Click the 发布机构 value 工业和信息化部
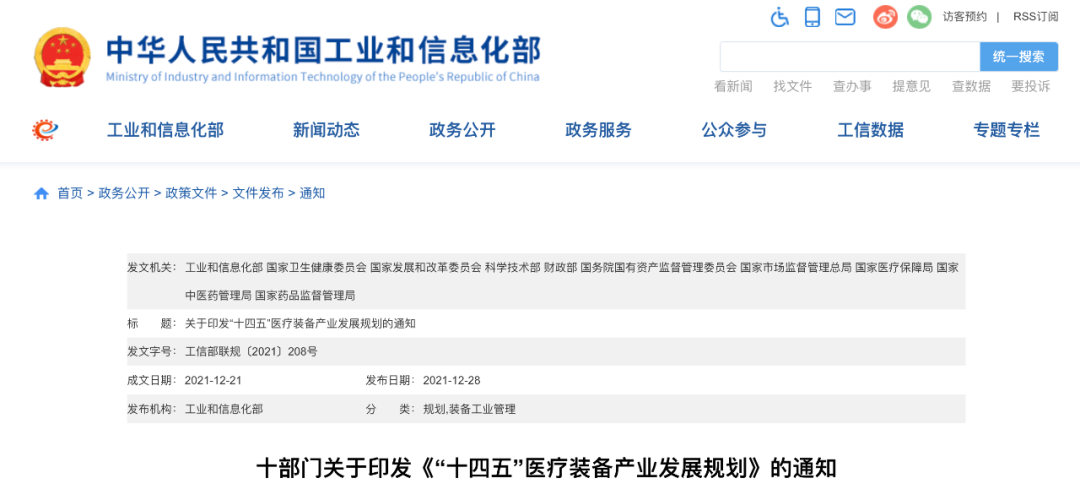The image size is (1080, 500). coord(224,409)
